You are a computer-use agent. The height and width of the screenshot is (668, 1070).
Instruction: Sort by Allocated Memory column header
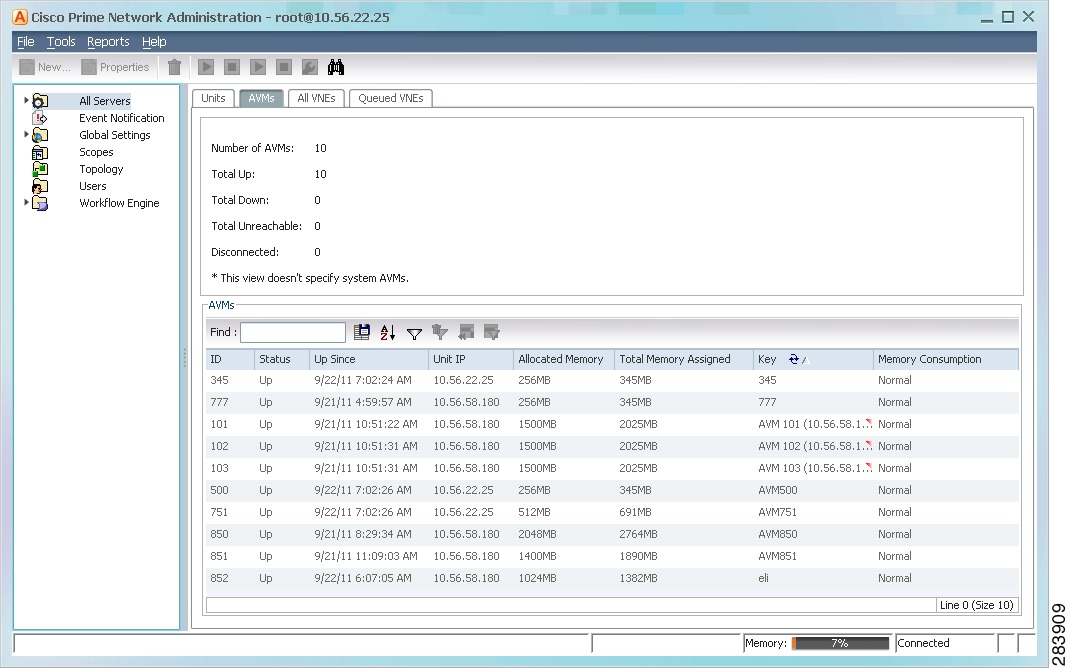564,359
